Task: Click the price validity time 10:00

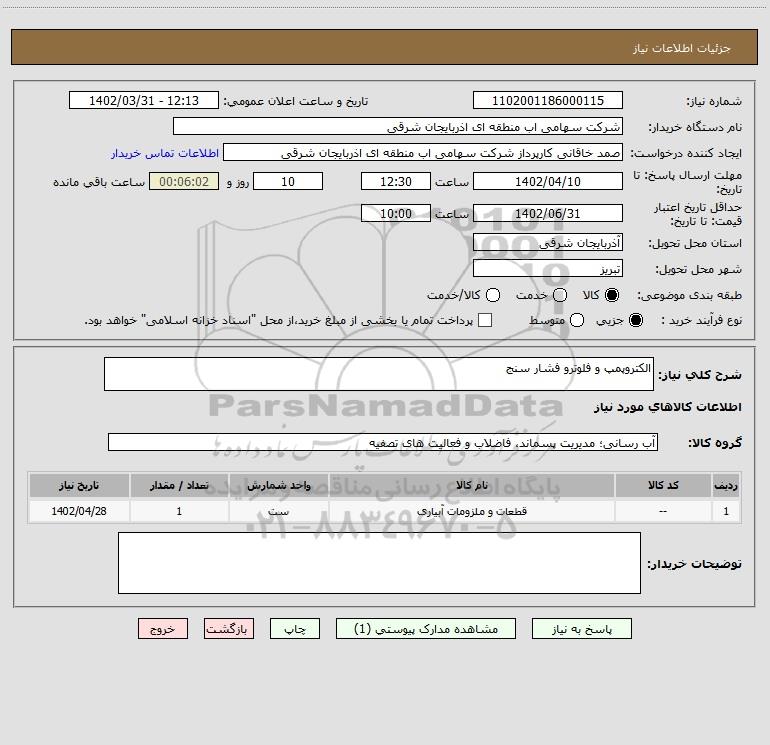Action: coord(396,213)
